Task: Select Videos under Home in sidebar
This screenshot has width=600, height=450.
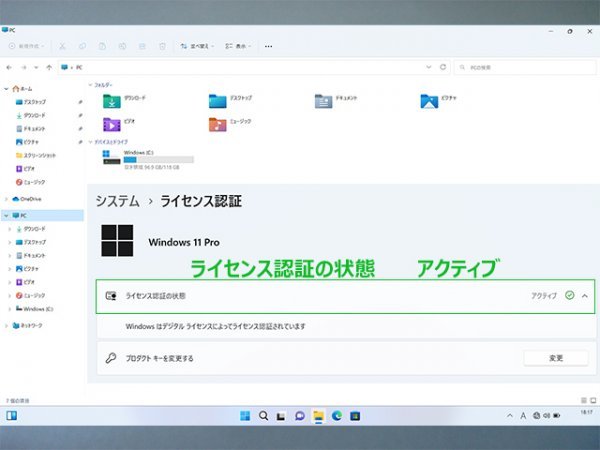Action: (x=25, y=169)
